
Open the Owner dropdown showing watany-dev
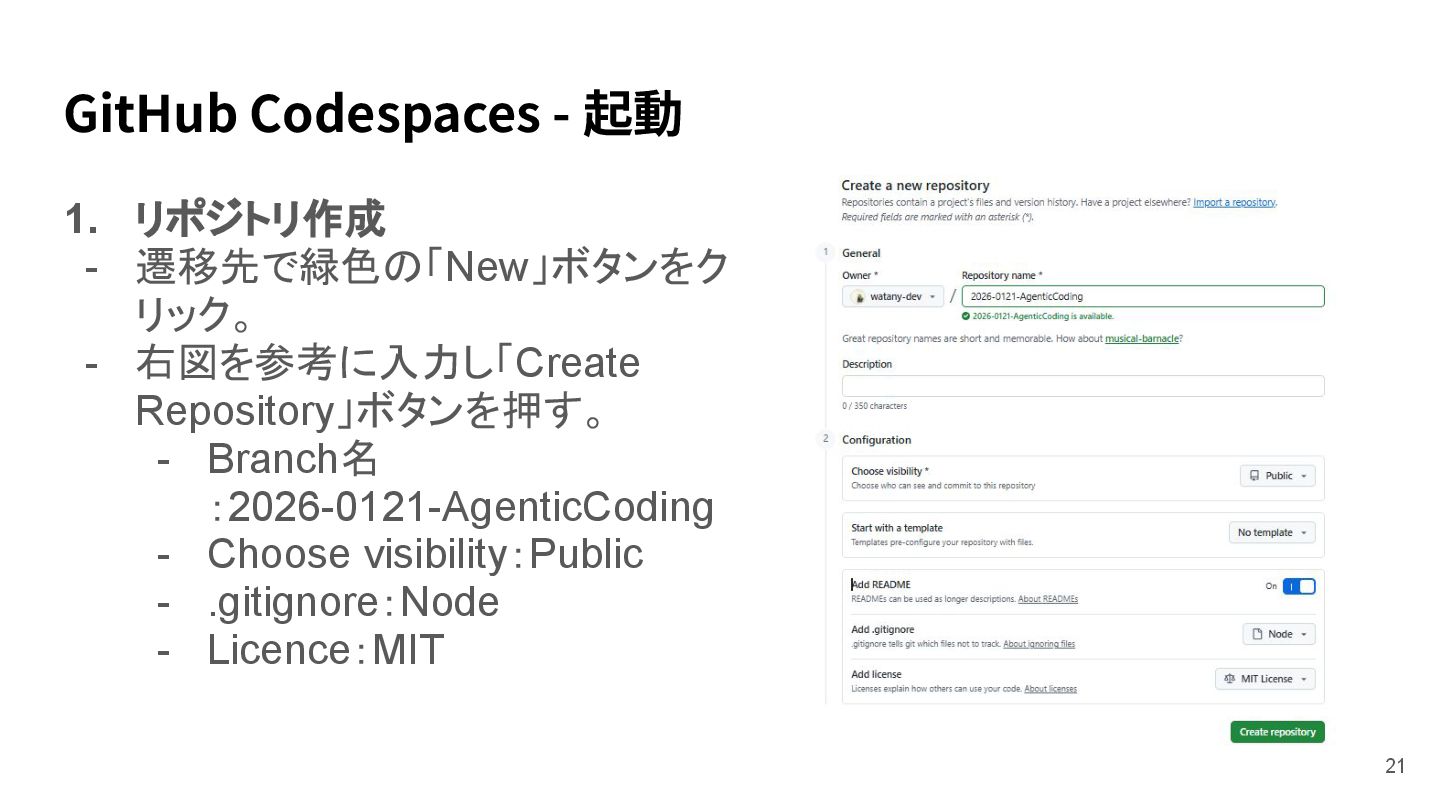tap(893, 296)
